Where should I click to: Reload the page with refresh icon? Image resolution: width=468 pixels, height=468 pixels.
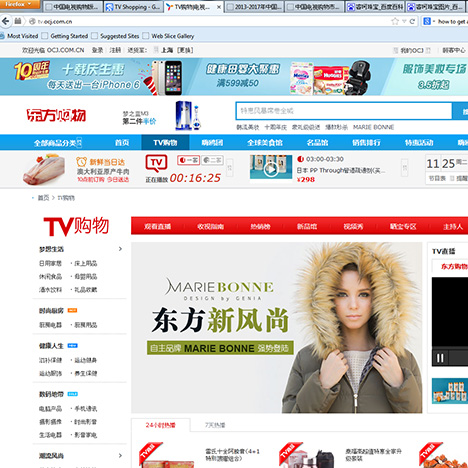(412, 21)
